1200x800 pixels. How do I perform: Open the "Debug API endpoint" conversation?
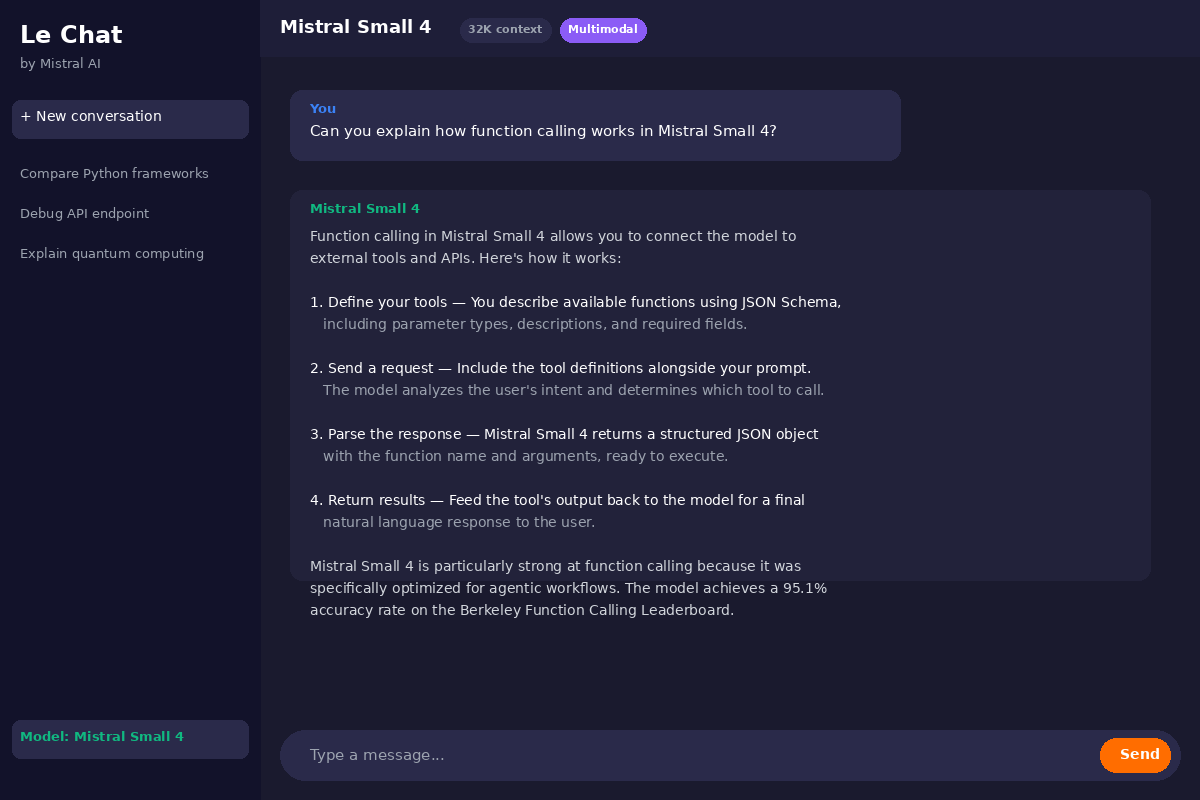(84, 214)
